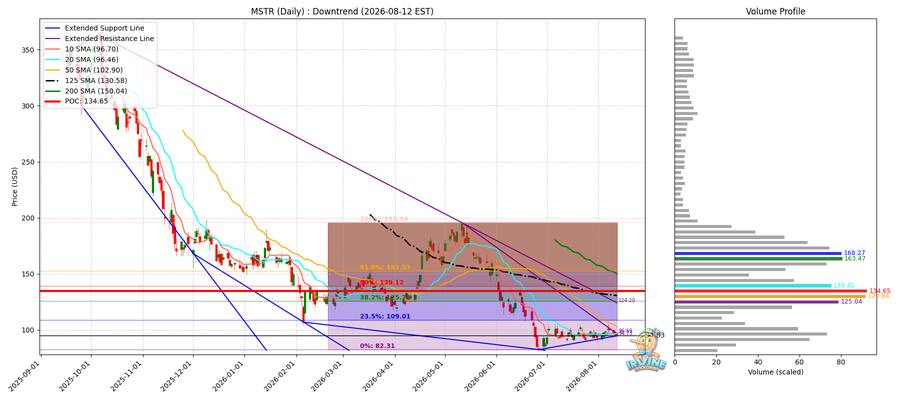Click the 2026-05-01 date tick
The height and width of the screenshot is (400, 900).
click(x=430, y=376)
